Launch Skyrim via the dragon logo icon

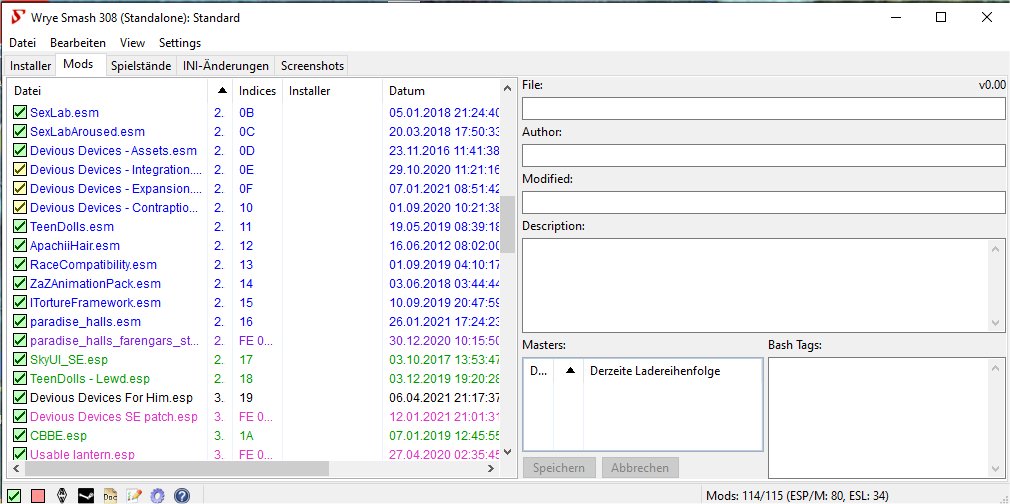[x=62, y=496]
